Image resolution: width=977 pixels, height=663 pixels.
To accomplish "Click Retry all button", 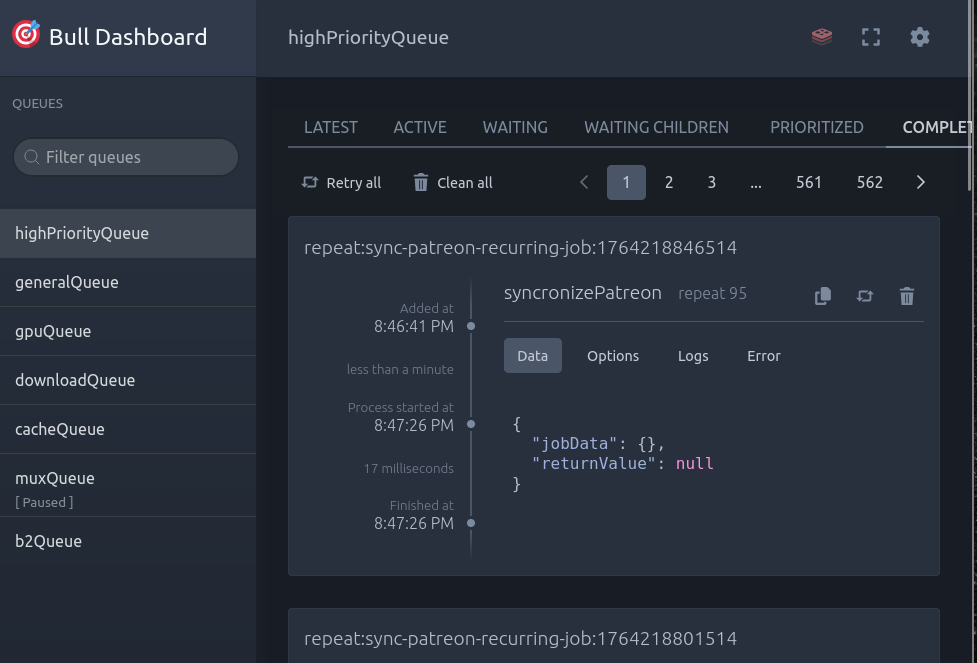I will tap(342, 182).
